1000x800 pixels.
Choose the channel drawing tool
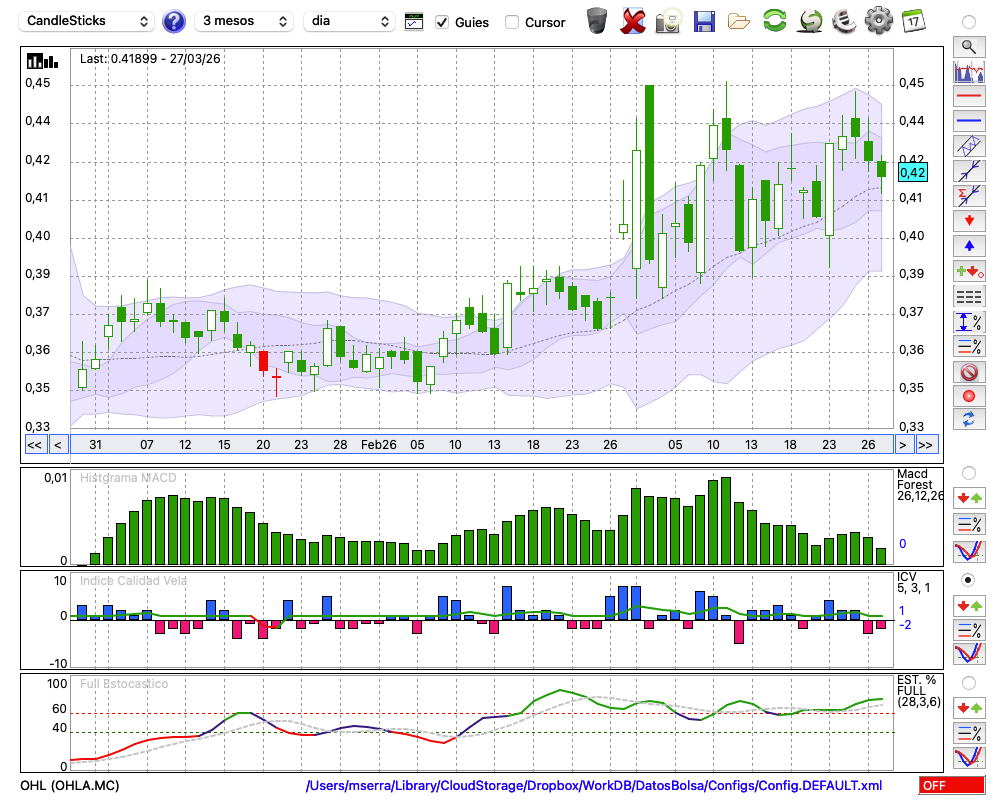pos(968,145)
